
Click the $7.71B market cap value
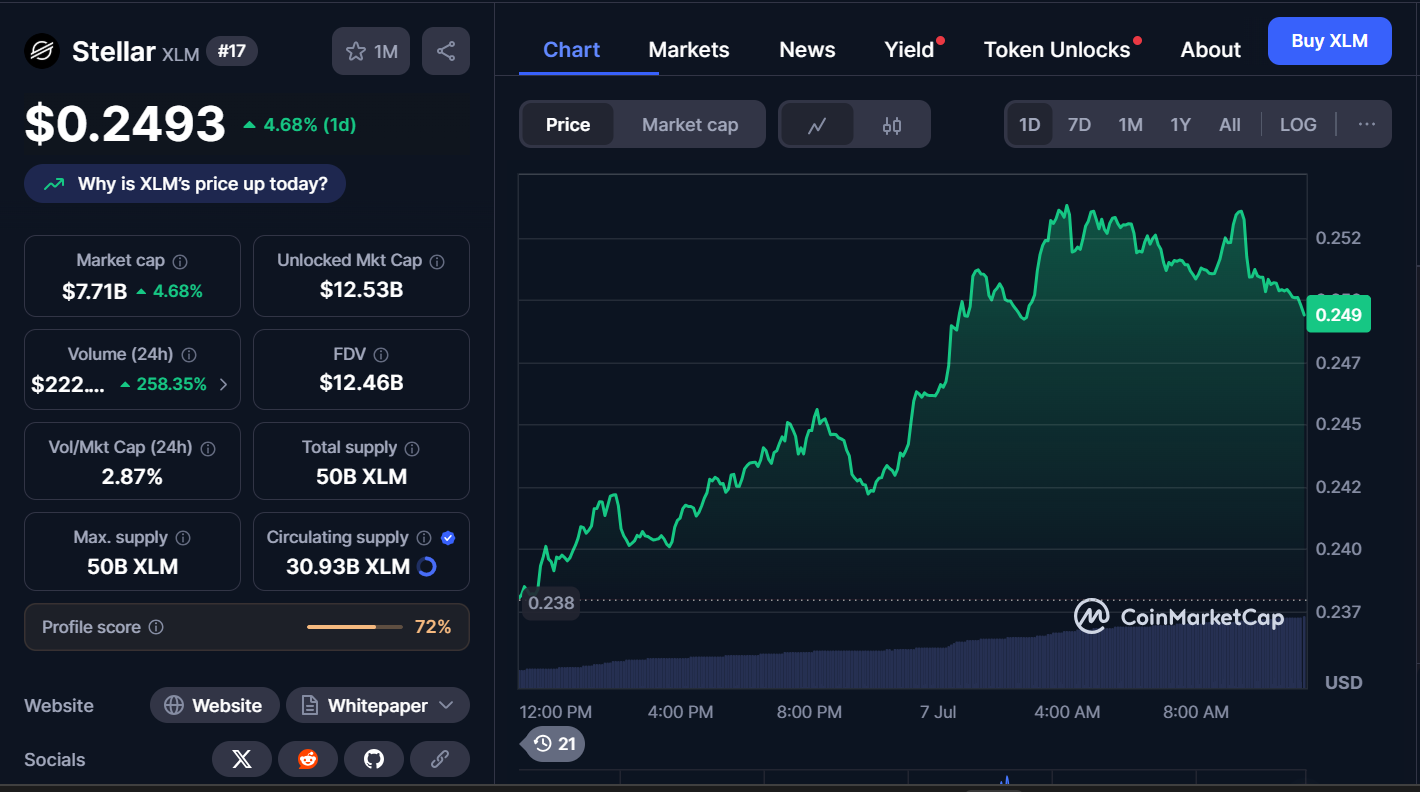(94, 291)
